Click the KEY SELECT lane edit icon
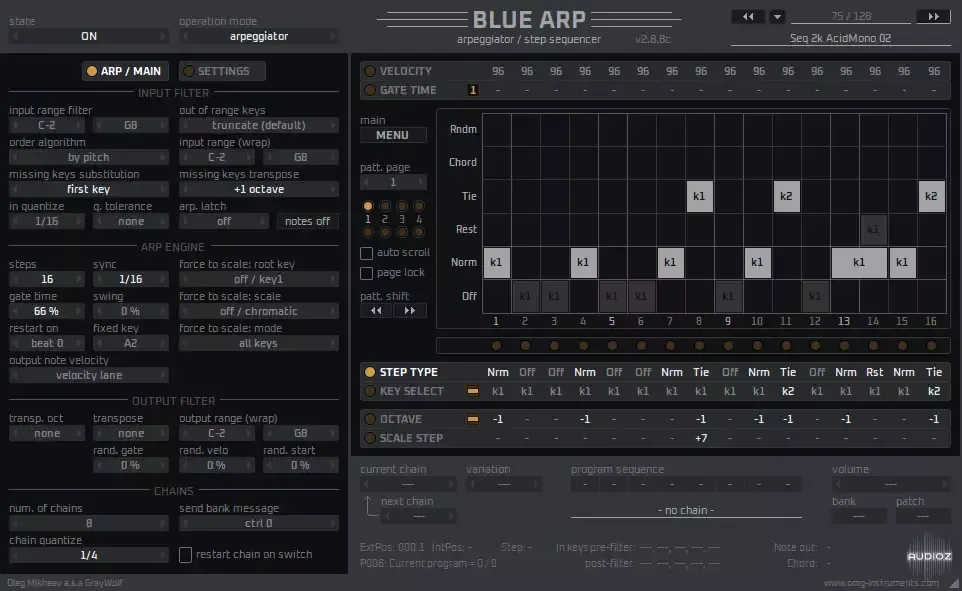 point(472,391)
